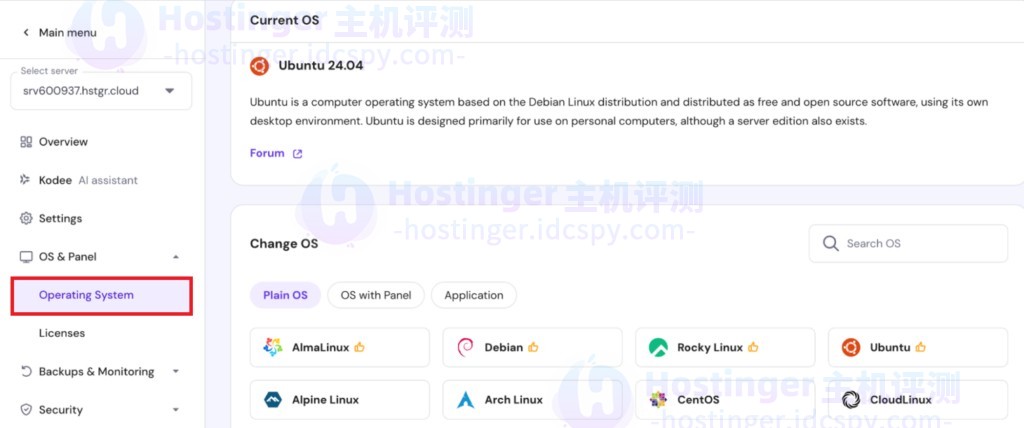Click the Kodee sparkle icon

25,180
